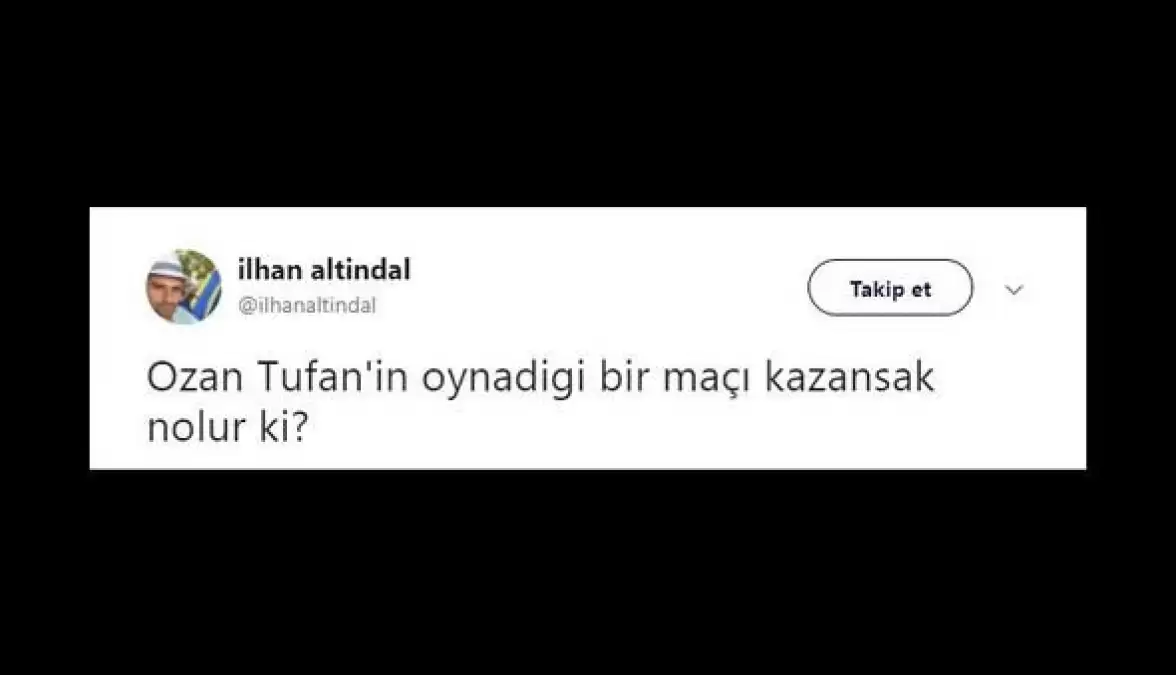Click the first name "ilhan" in the header
Viewport: 1176px width, 675px height.
click(265, 270)
